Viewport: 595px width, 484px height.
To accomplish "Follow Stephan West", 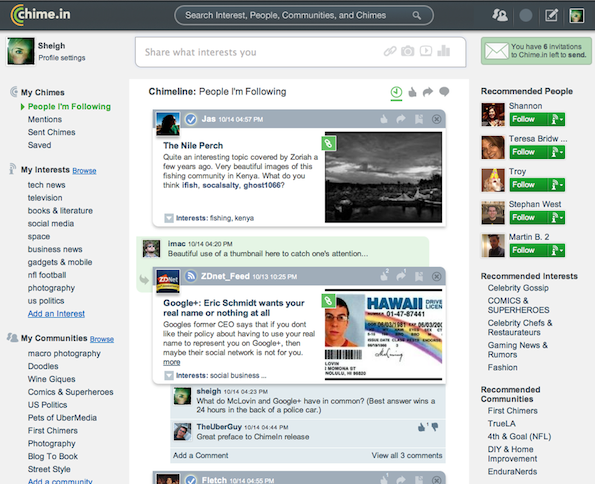I will pyautogui.click(x=529, y=218).
